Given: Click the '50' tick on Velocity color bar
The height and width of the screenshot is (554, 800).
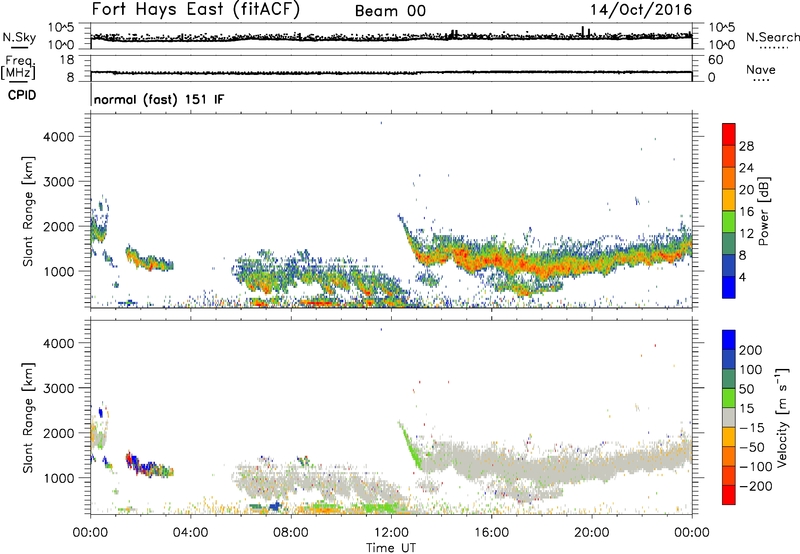Looking at the screenshot, I should click(x=746, y=389).
